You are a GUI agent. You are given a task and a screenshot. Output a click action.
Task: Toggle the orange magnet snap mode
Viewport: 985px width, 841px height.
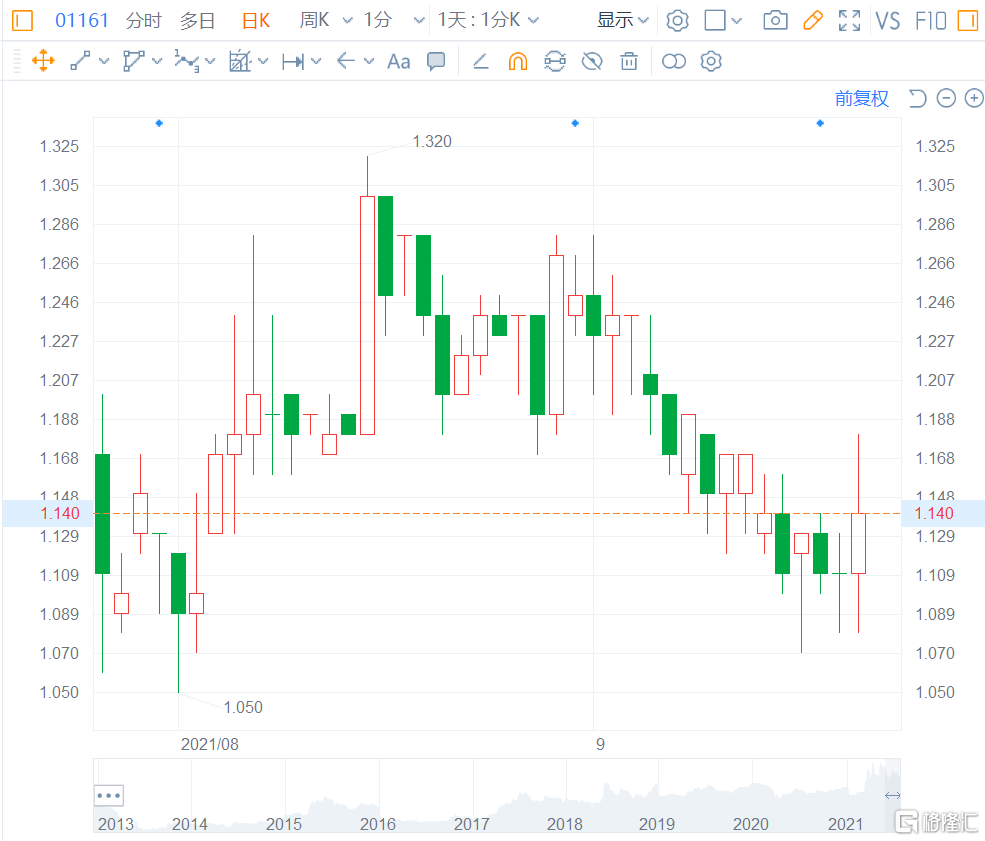[x=518, y=62]
